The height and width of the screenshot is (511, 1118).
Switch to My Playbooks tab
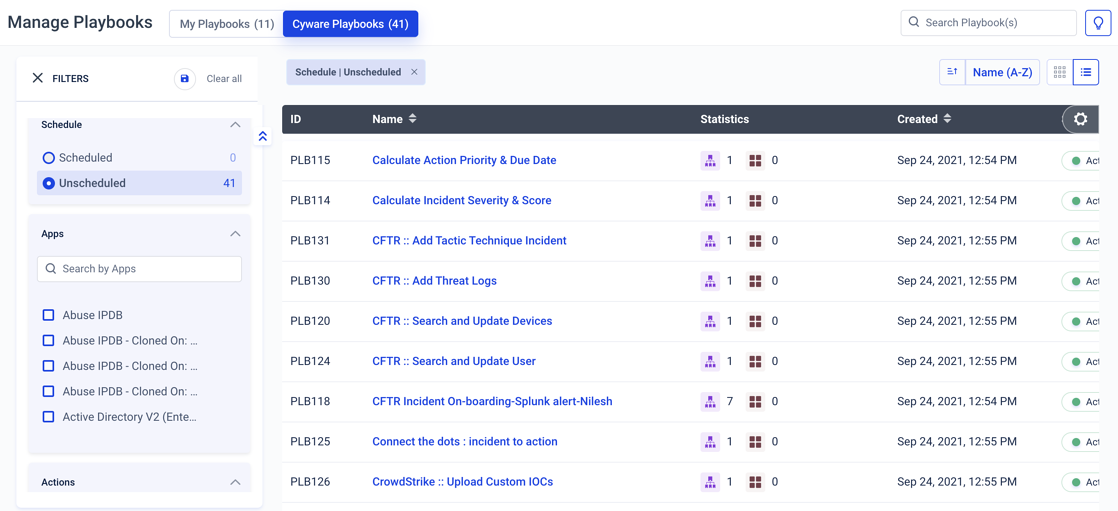(x=227, y=24)
